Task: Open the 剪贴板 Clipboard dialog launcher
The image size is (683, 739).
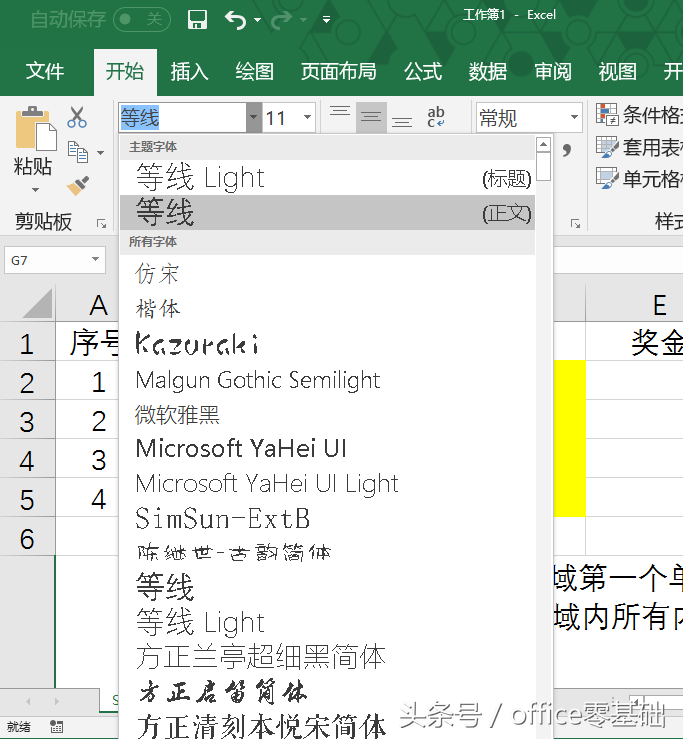Action: click(101, 223)
